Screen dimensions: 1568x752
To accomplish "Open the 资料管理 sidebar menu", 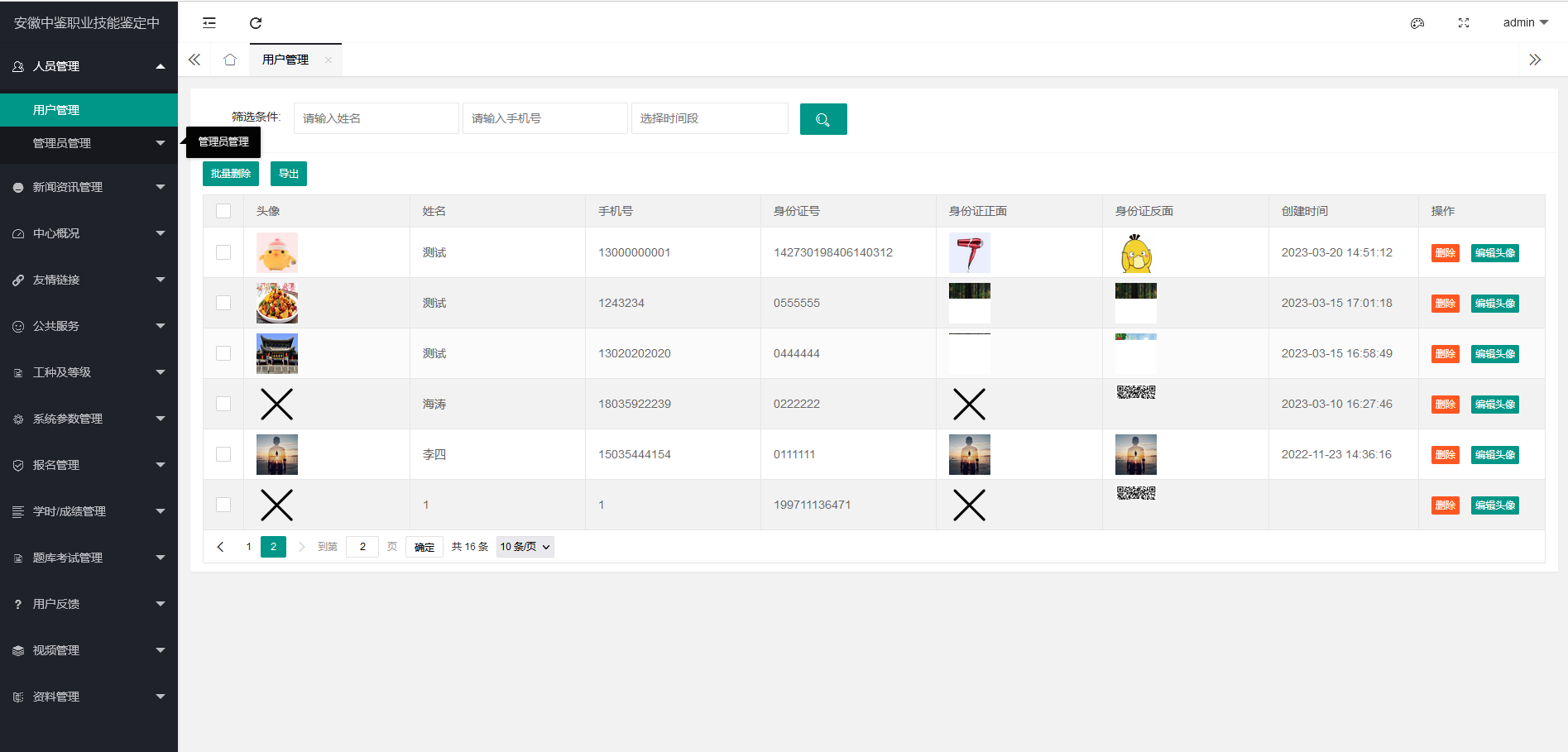I will (x=89, y=697).
